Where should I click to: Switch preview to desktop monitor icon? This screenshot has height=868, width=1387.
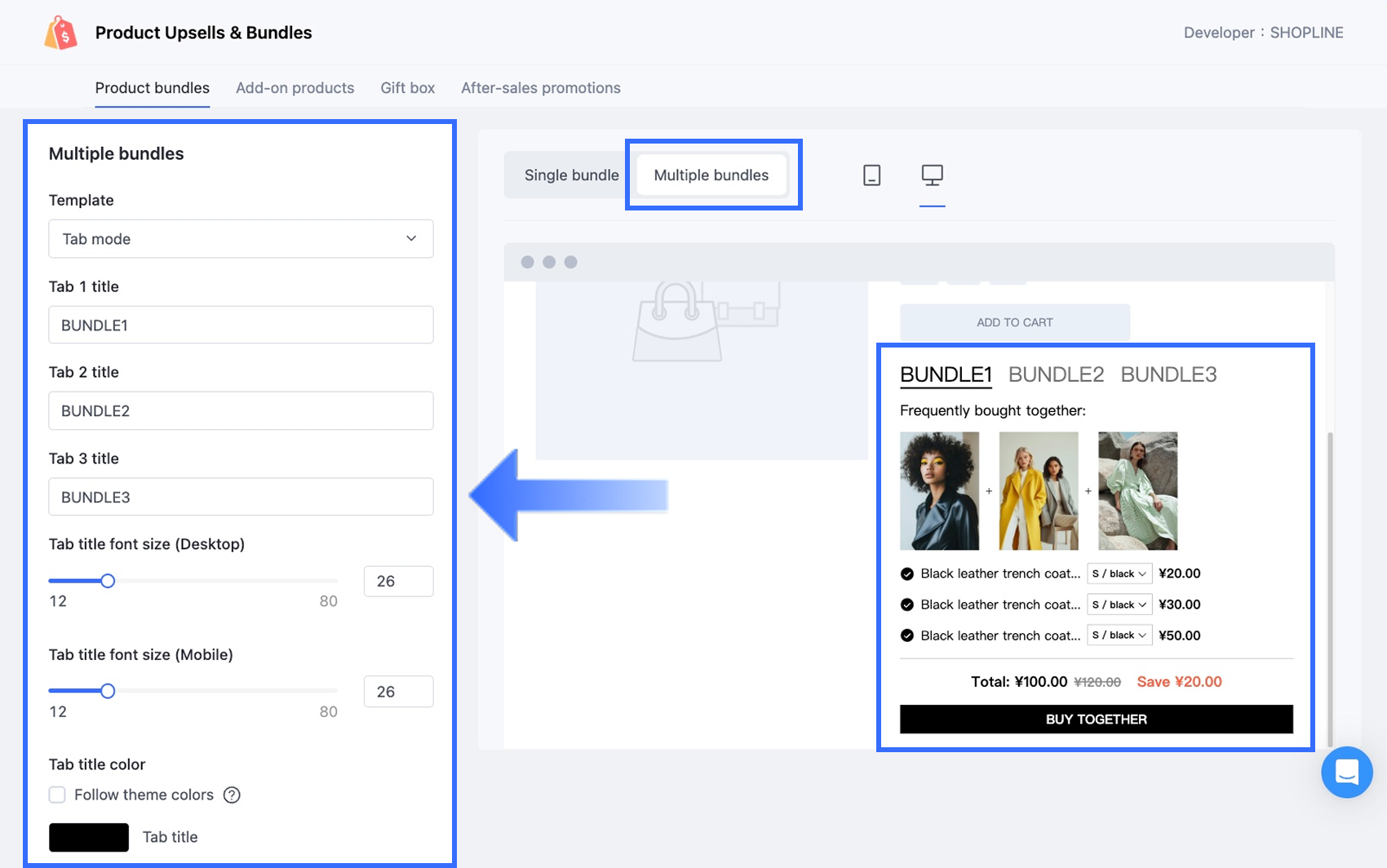point(932,175)
